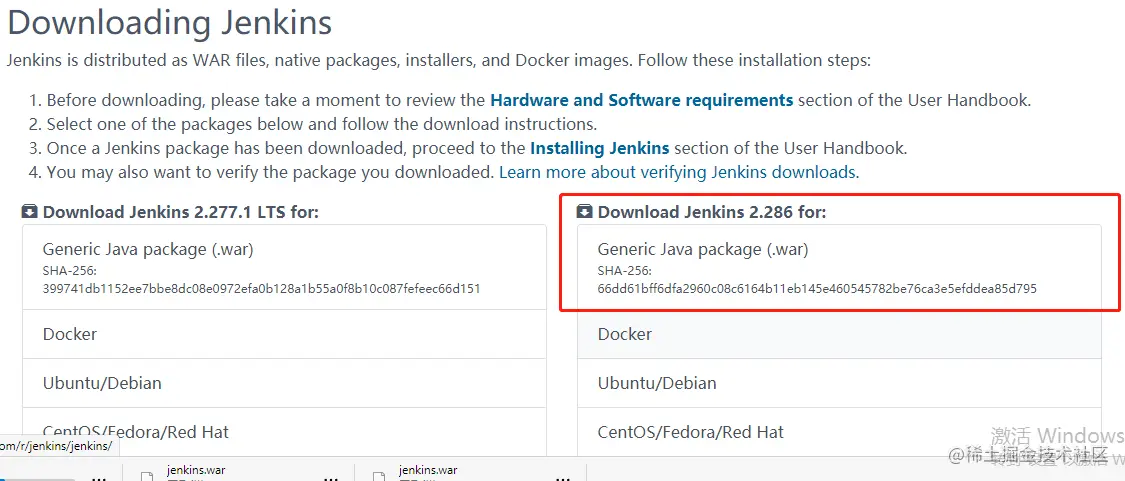Click the LTS SHA-256 checksum text
This screenshot has width=1125, height=481.
click(261, 289)
